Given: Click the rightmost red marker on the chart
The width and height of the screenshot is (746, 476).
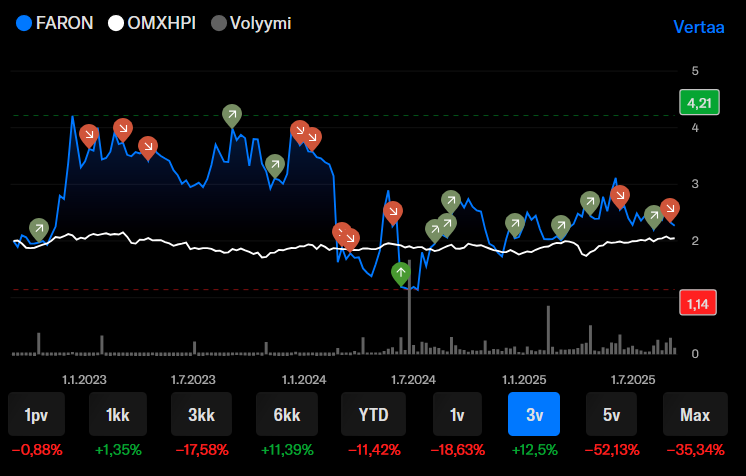Looking at the screenshot, I should (669, 208).
